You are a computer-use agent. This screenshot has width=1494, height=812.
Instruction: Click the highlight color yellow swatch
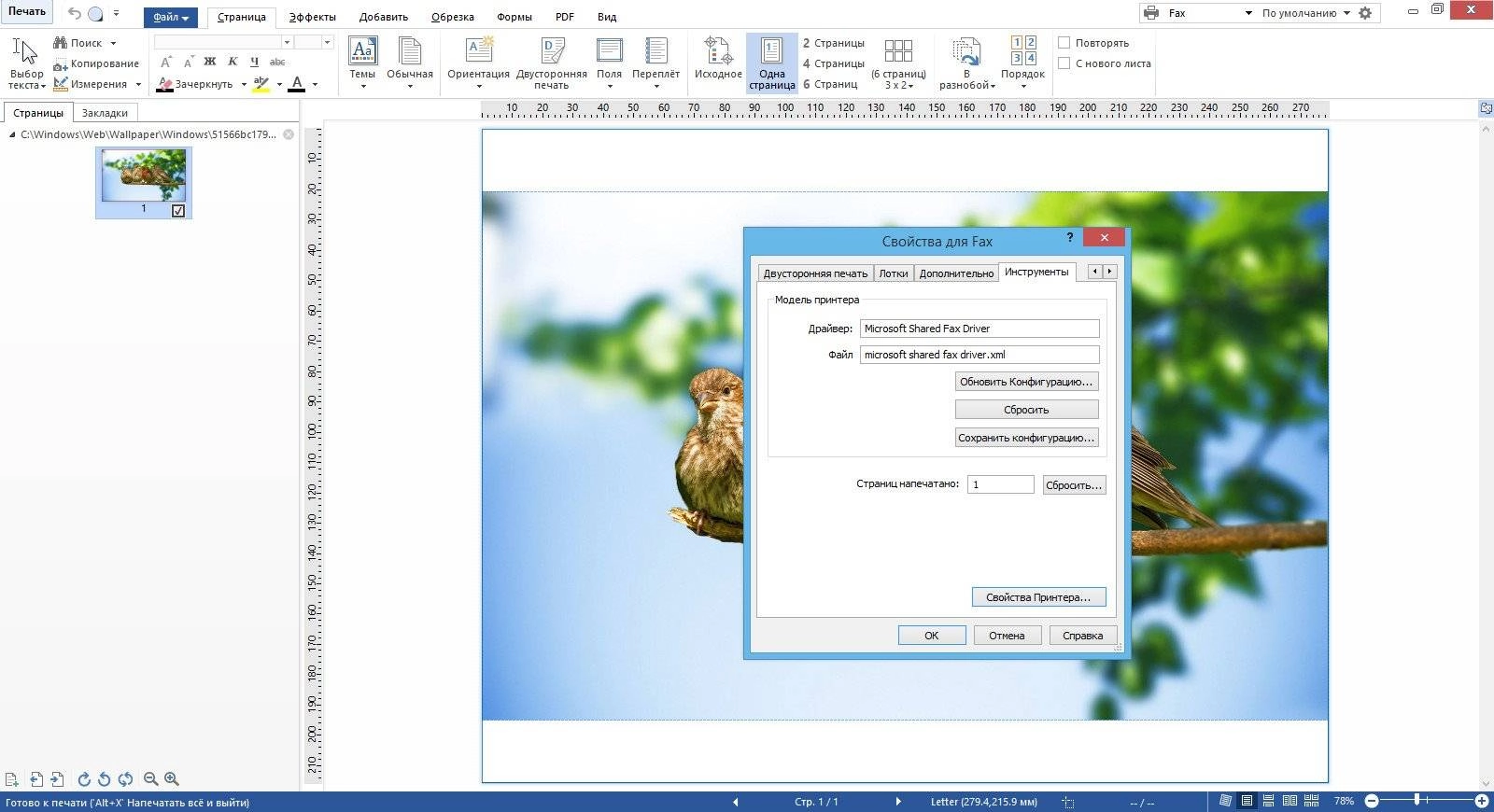261,84
